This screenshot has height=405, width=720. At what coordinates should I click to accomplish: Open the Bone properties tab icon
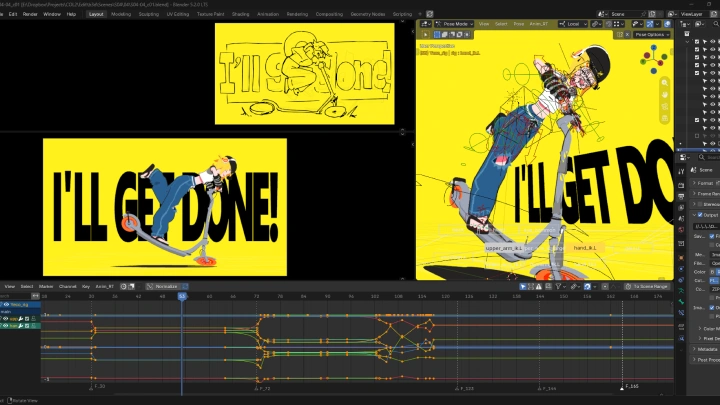point(681,302)
